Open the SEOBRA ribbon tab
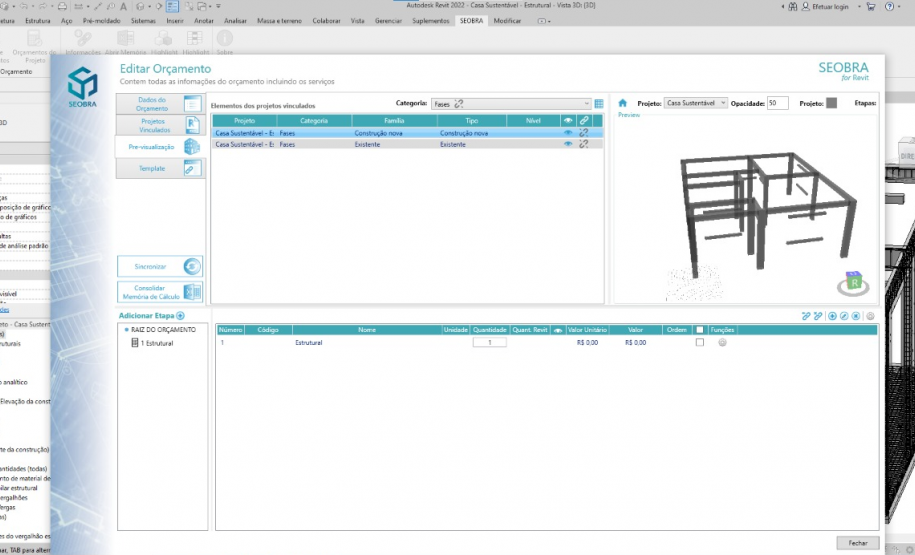This screenshot has height=555, width=915. 471,20
